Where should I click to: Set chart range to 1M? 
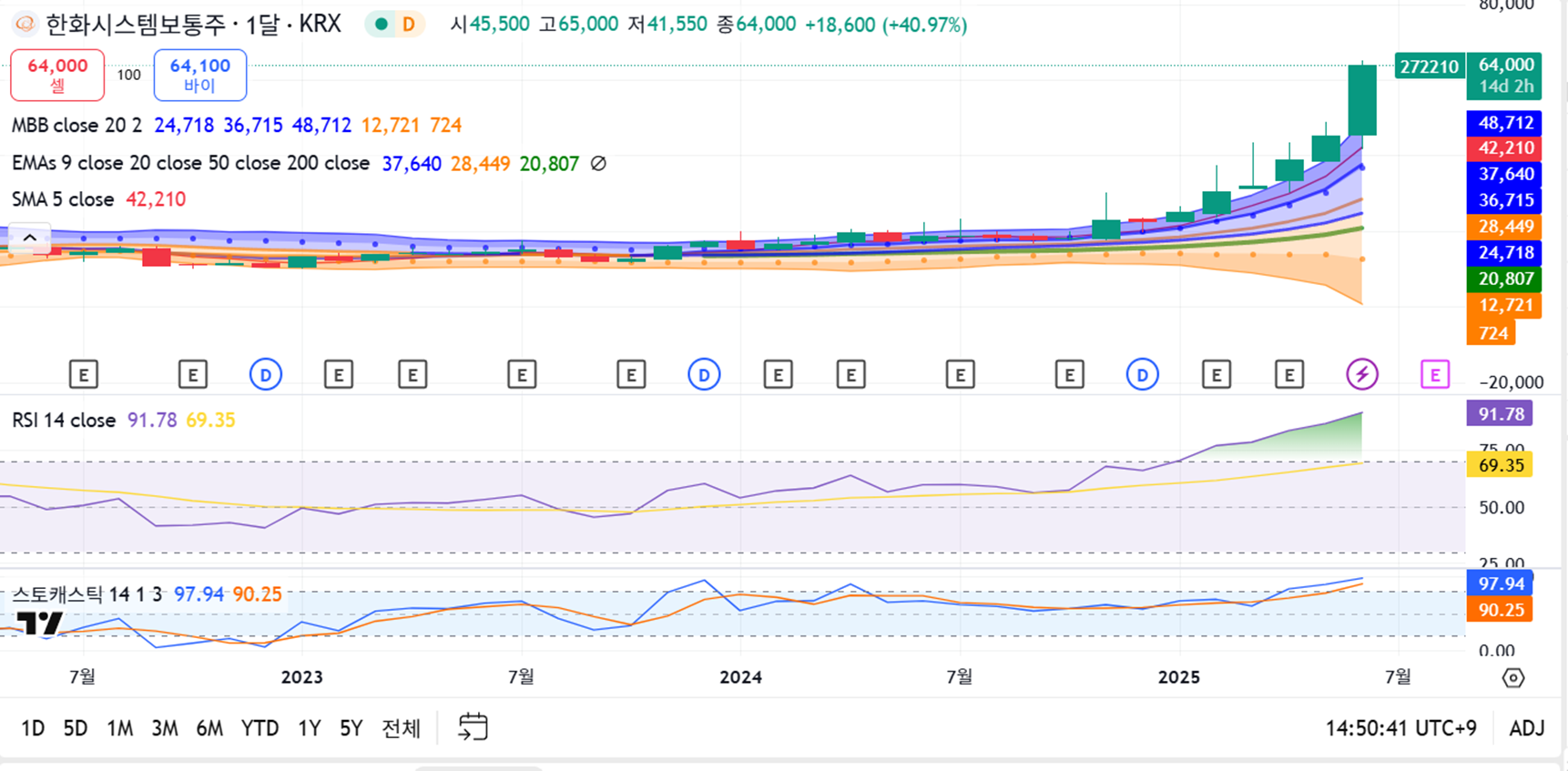point(119,728)
